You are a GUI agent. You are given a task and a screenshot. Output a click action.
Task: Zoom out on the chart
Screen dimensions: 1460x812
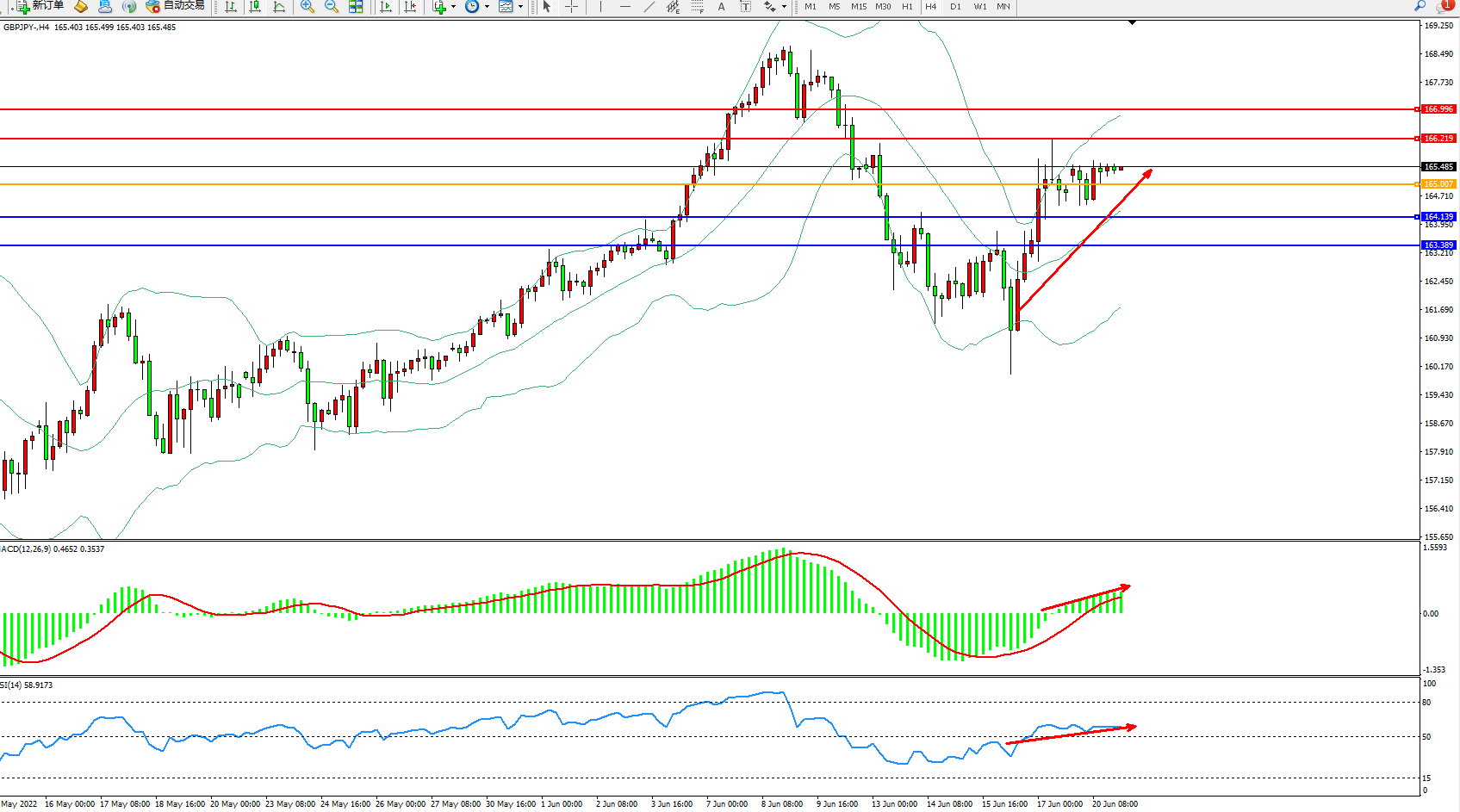tap(331, 7)
